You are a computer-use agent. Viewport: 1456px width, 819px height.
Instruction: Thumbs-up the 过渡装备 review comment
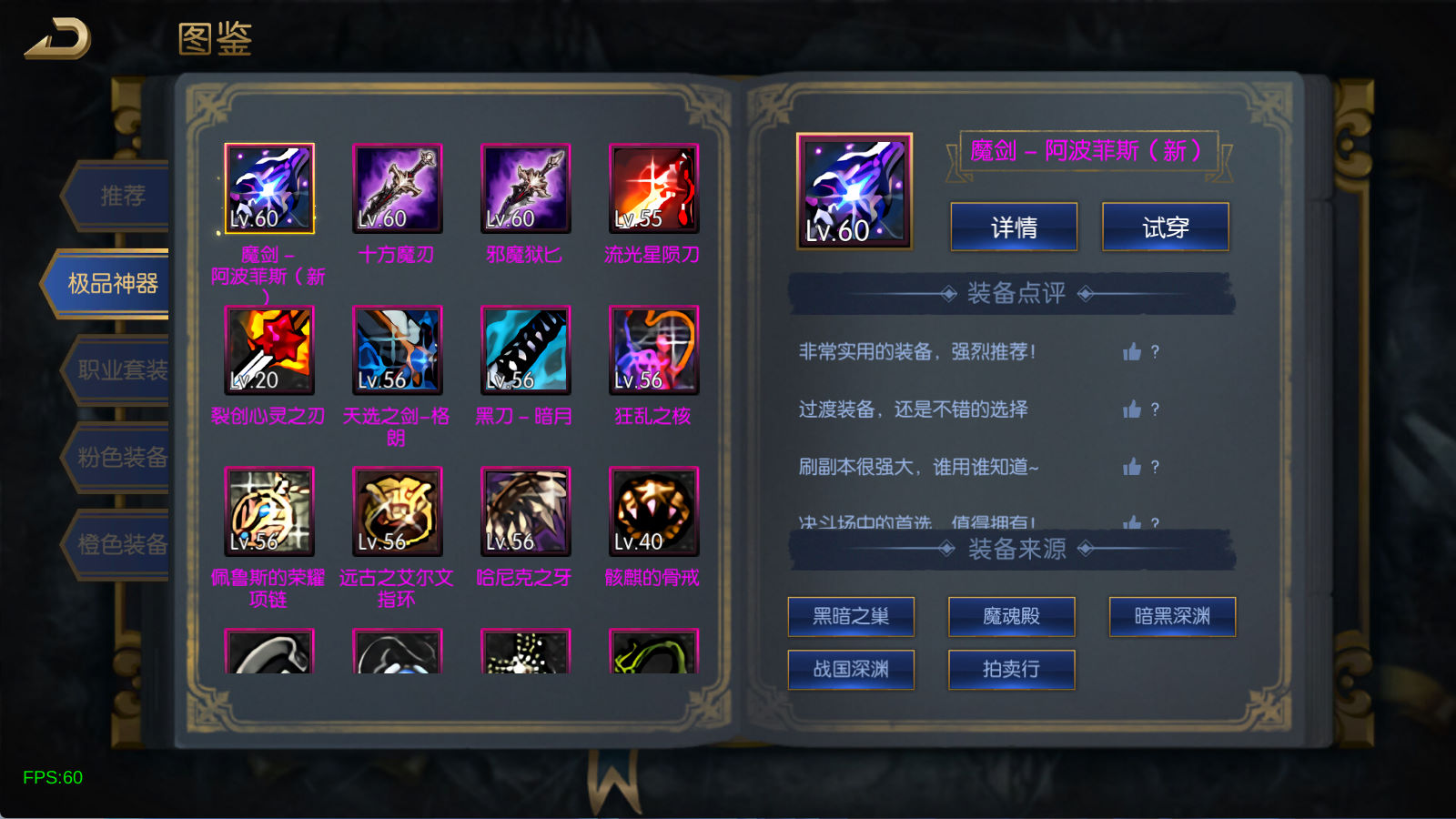pos(1132,409)
